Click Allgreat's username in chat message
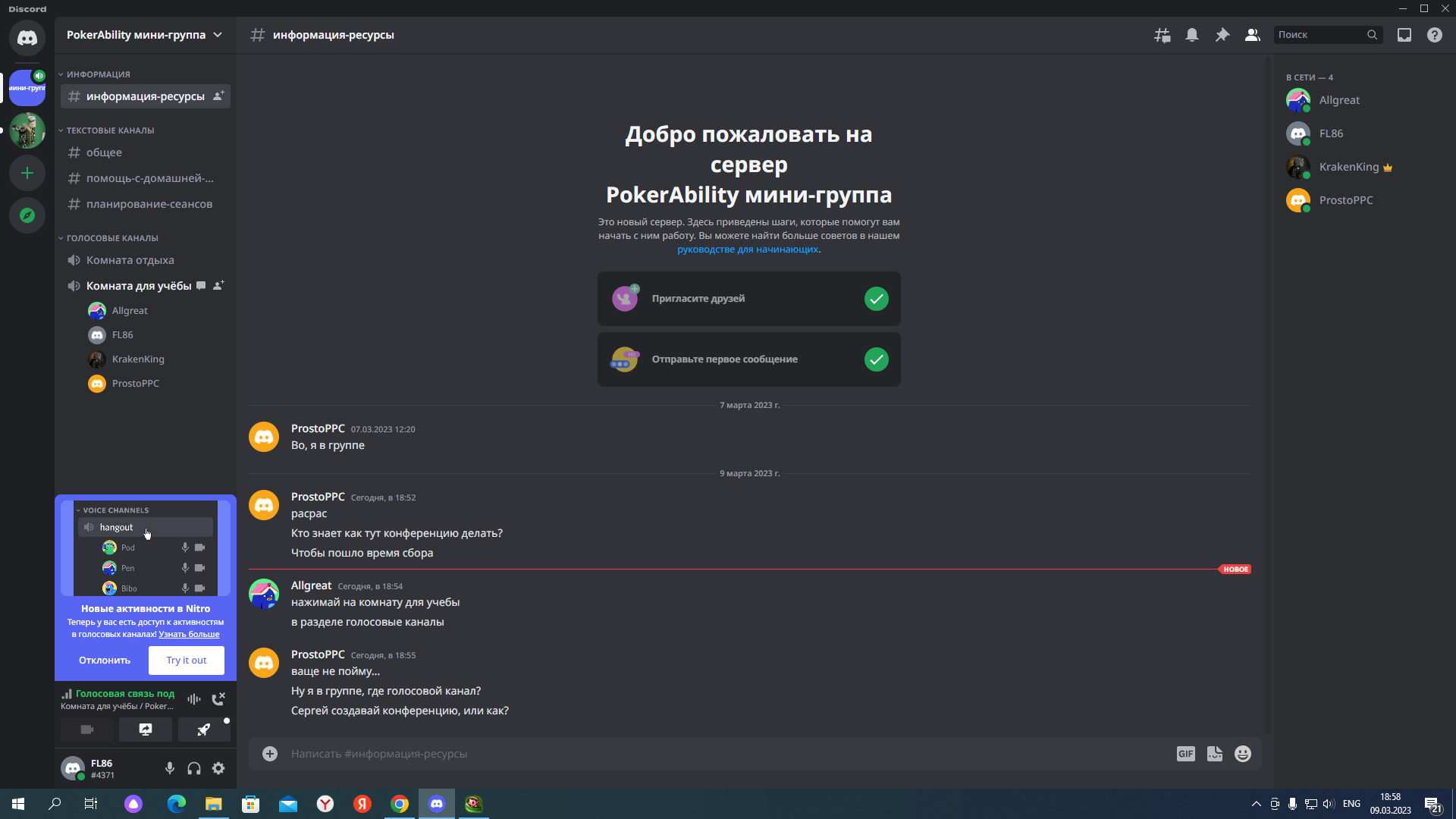Screen dimensions: 1456x819 point(311,585)
